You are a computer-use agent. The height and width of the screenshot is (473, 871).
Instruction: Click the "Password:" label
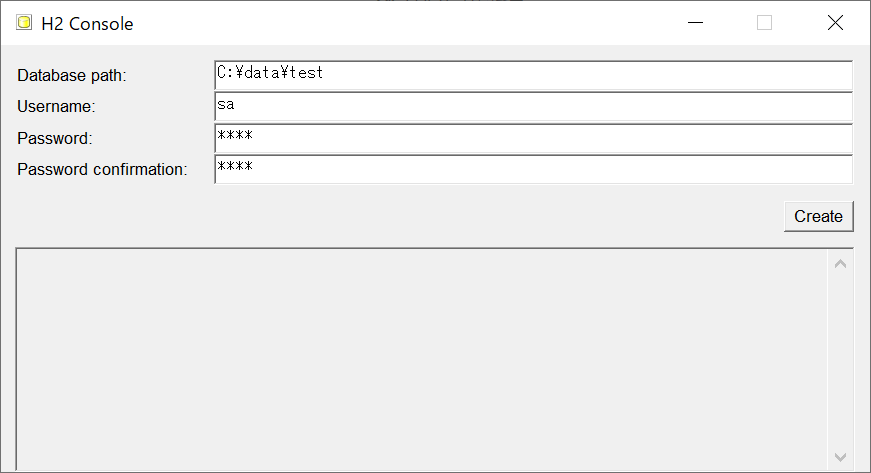click(x=54, y=138)
